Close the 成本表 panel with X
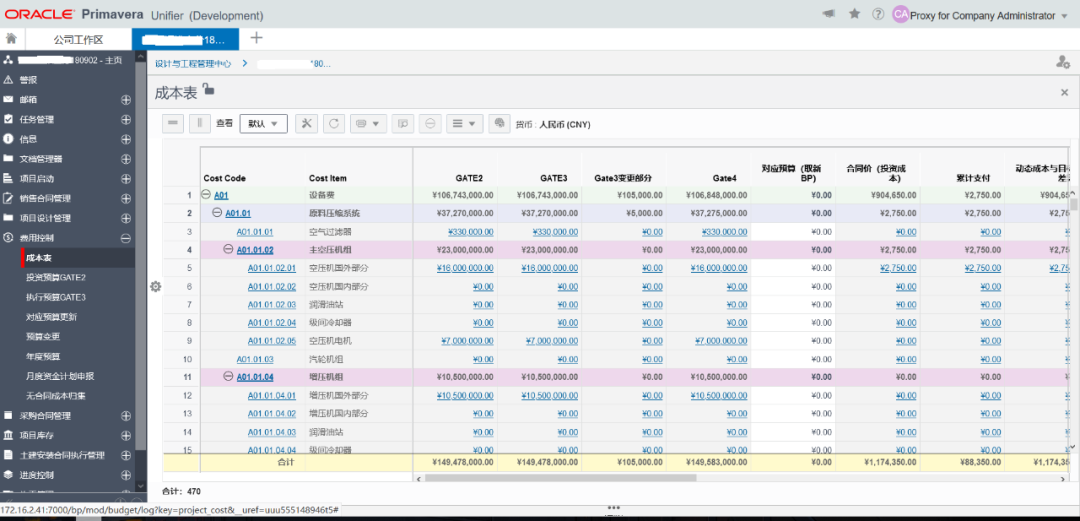 pyautogui.click(x=1064, y=92)
